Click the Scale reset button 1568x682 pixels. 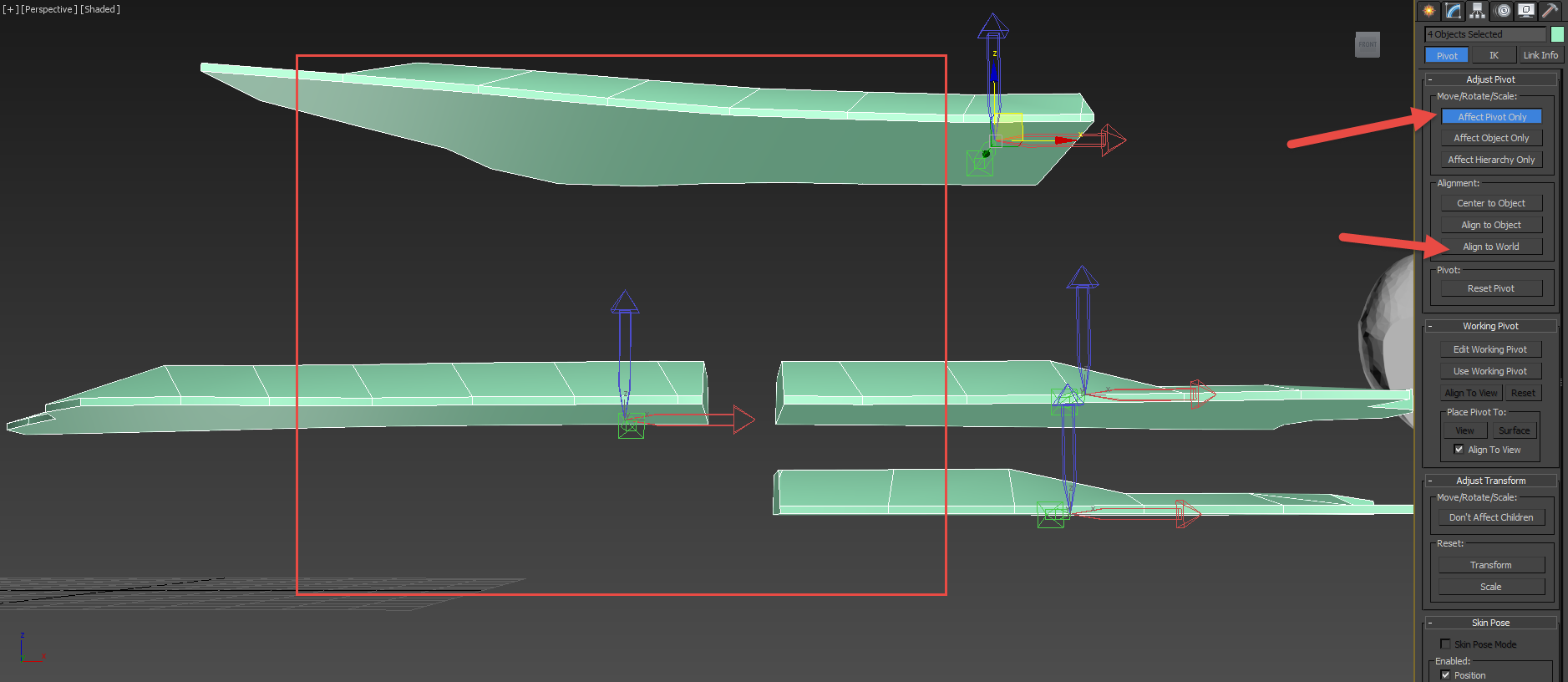(x=1491, y=587)
